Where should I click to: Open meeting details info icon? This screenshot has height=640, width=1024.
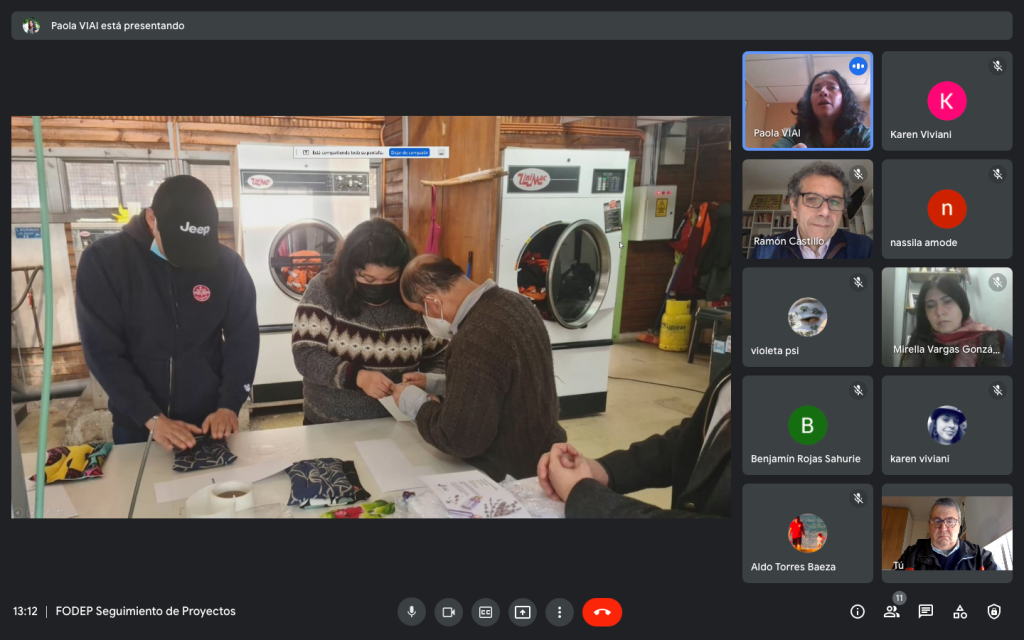tap(857, 612)
